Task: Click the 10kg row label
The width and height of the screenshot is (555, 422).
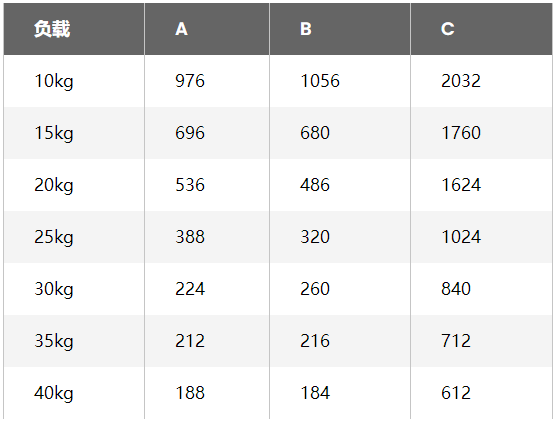Action: (x=54, y=81)
